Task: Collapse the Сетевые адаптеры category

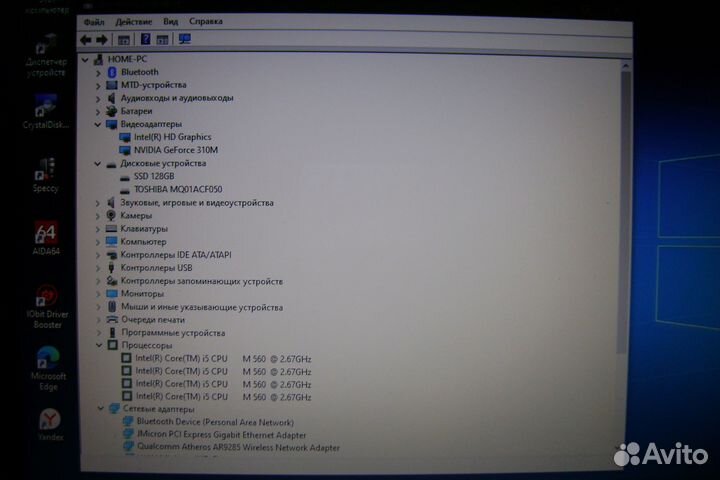Action: (x=101, y=408)
